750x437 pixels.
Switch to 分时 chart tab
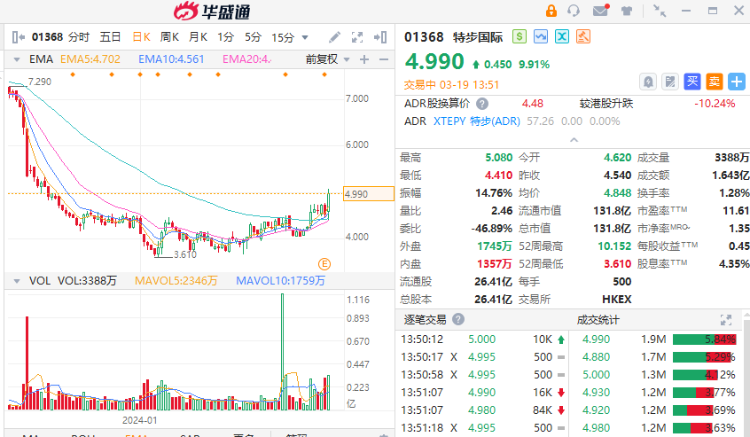[79, 37]
